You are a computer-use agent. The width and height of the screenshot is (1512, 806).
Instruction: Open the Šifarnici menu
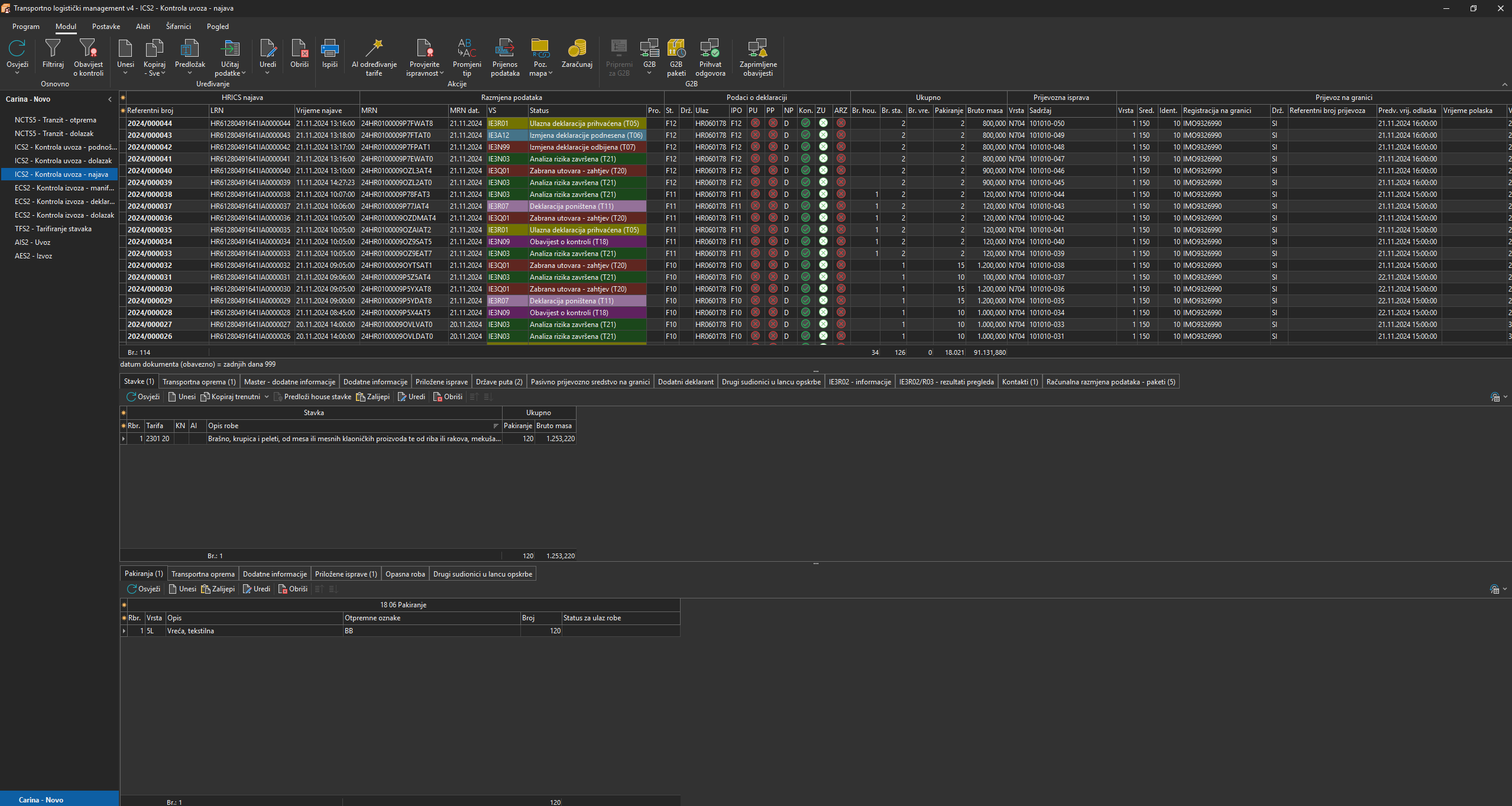pyautogui.click(x=179, y=27)
